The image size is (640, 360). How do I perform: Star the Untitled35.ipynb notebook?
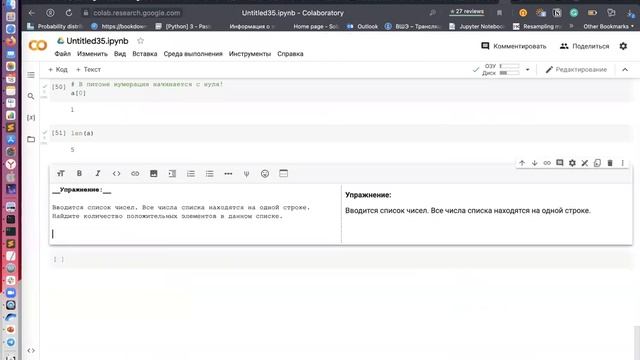(x=140, y=41)
